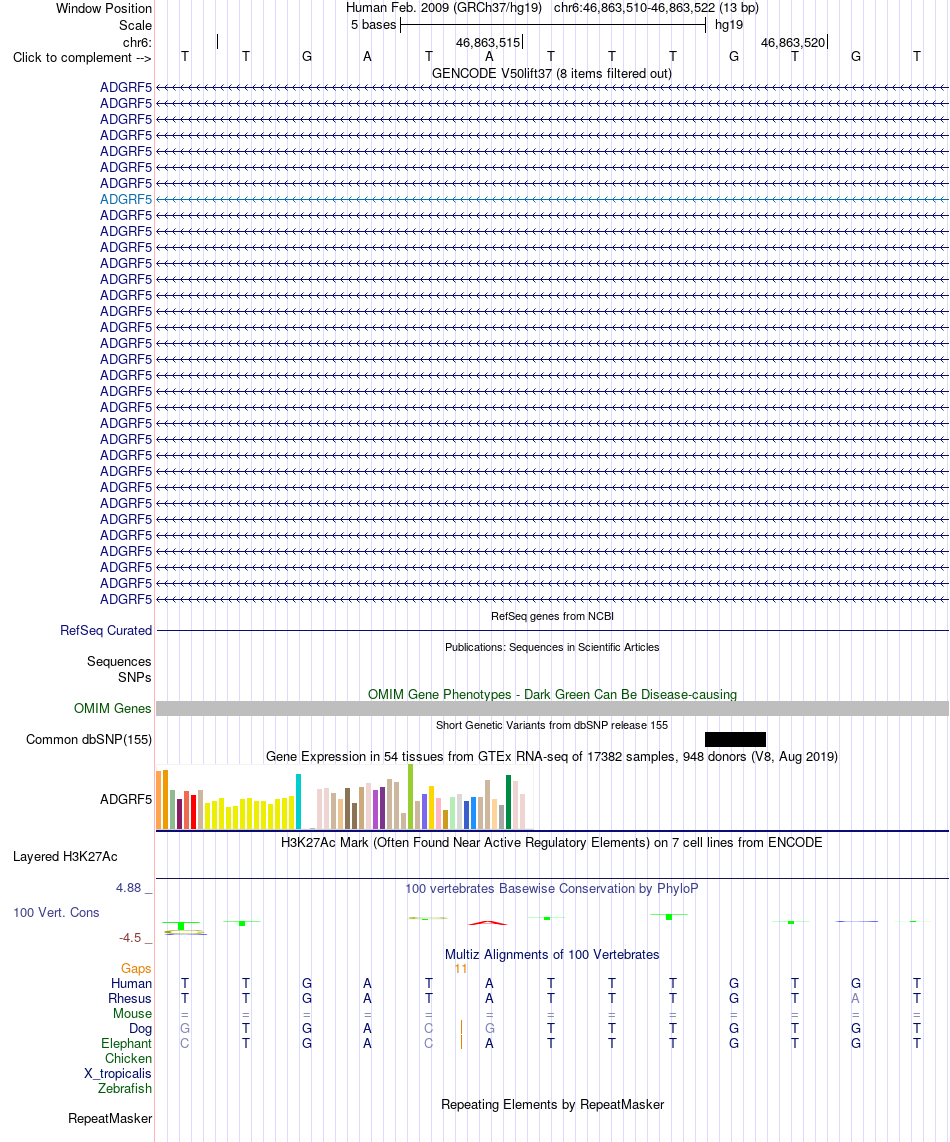Image resolution: width=950 pixels, height=1142 pixels.
Task: Click the gray OMIM Genes item bar
Action: pos(552,709)
